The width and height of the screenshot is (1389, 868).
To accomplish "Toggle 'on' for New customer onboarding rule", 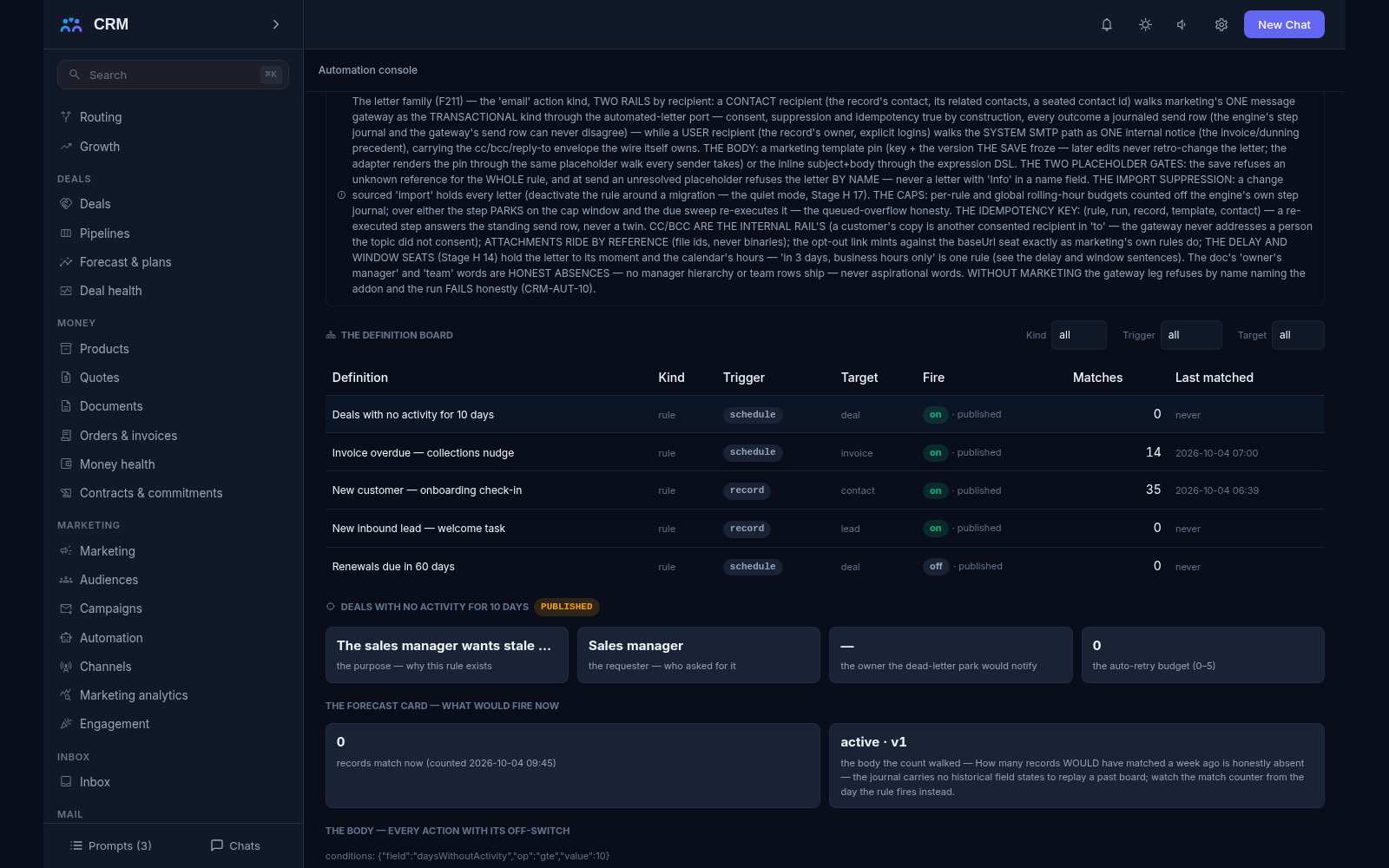I will 935,490.
